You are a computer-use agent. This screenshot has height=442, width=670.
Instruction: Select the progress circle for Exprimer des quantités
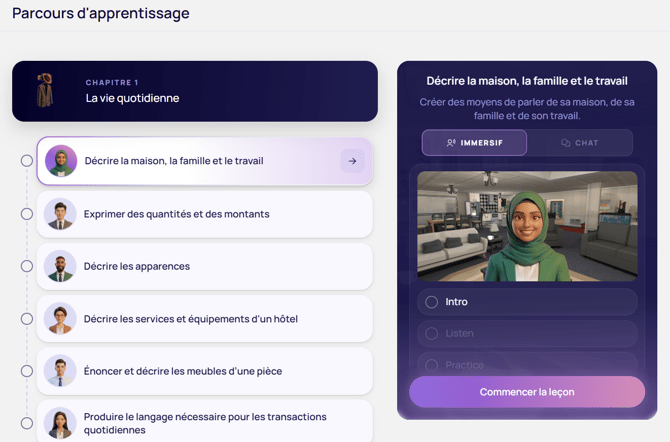coord(27,214)
